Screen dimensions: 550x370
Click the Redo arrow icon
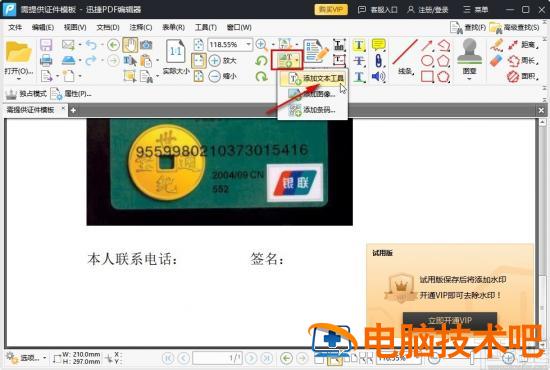point(91,60)
